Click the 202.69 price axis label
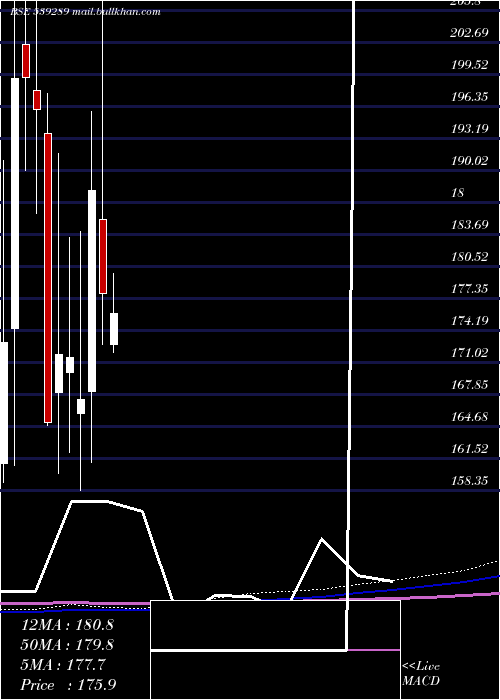Screen dimensions: 500x700 pos(469,33)
